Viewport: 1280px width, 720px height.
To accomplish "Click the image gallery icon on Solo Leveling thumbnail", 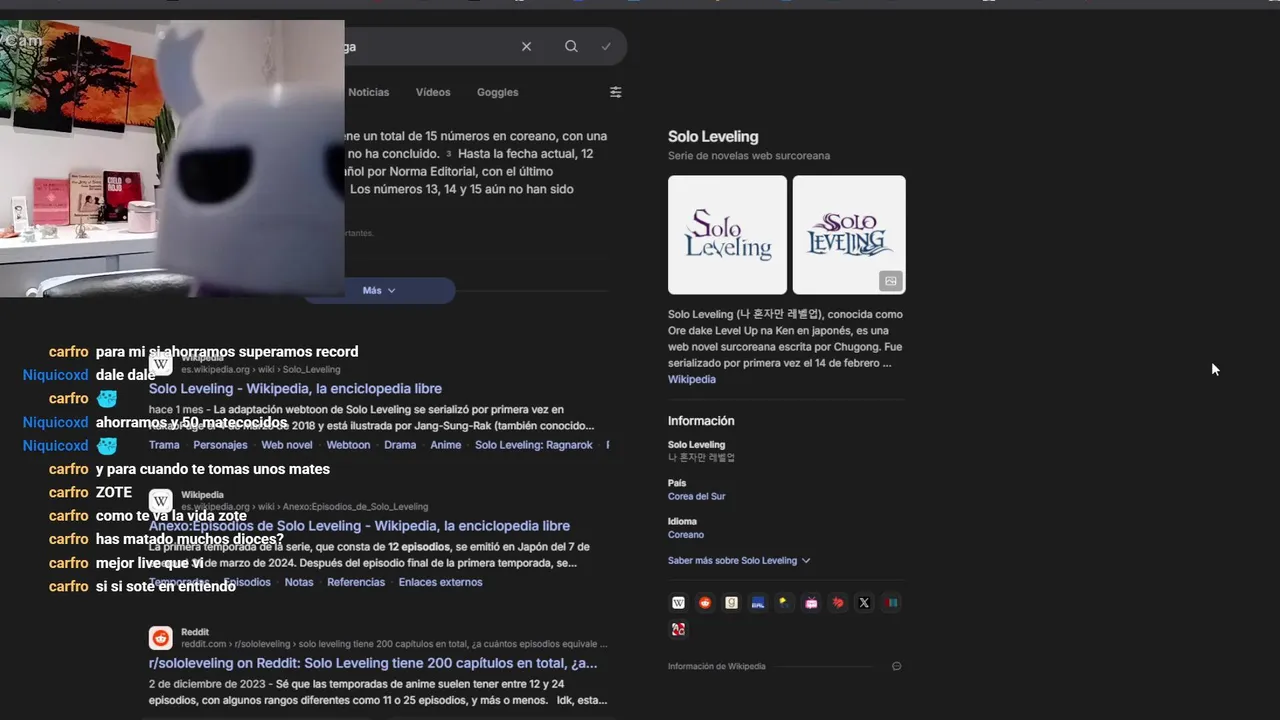I will tap(891, 281).
